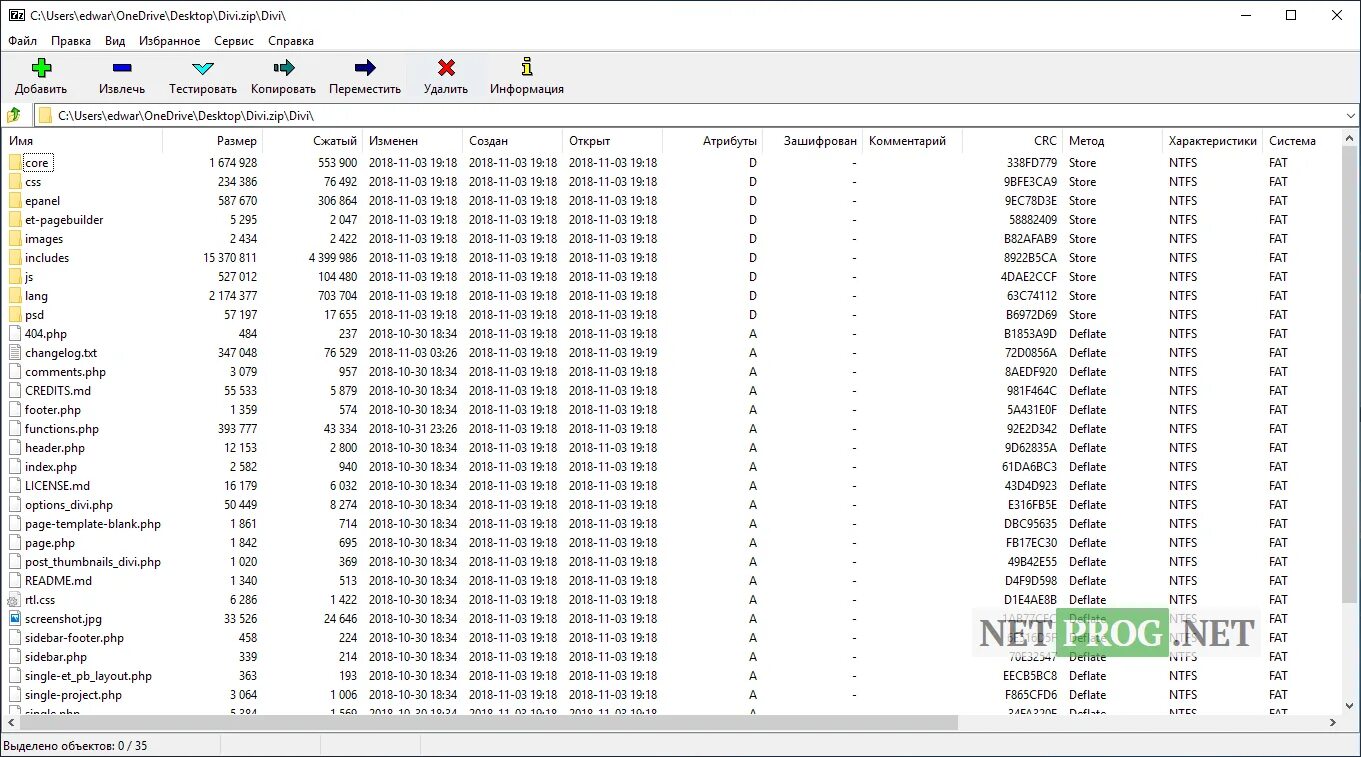The width and height of the screenshot is (1361, 757).
Task: Sort by the Размер column header
Action: coord(212,141)
